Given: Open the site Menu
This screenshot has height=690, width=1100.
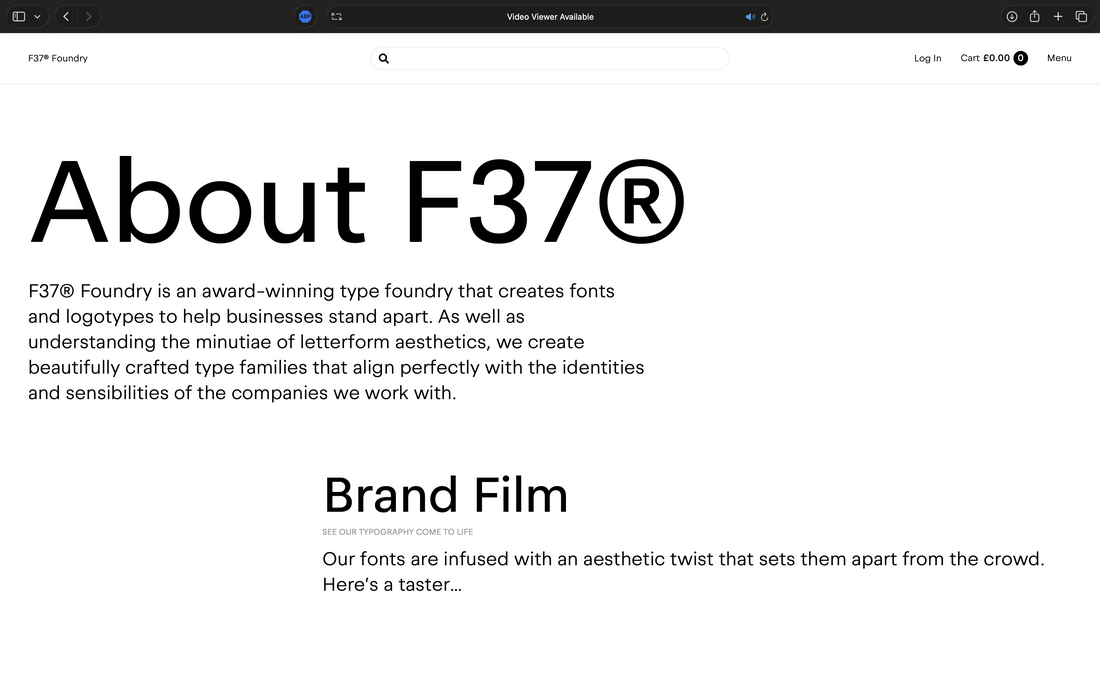Looking at the screenshot, I should click(x=1059, y=58).
